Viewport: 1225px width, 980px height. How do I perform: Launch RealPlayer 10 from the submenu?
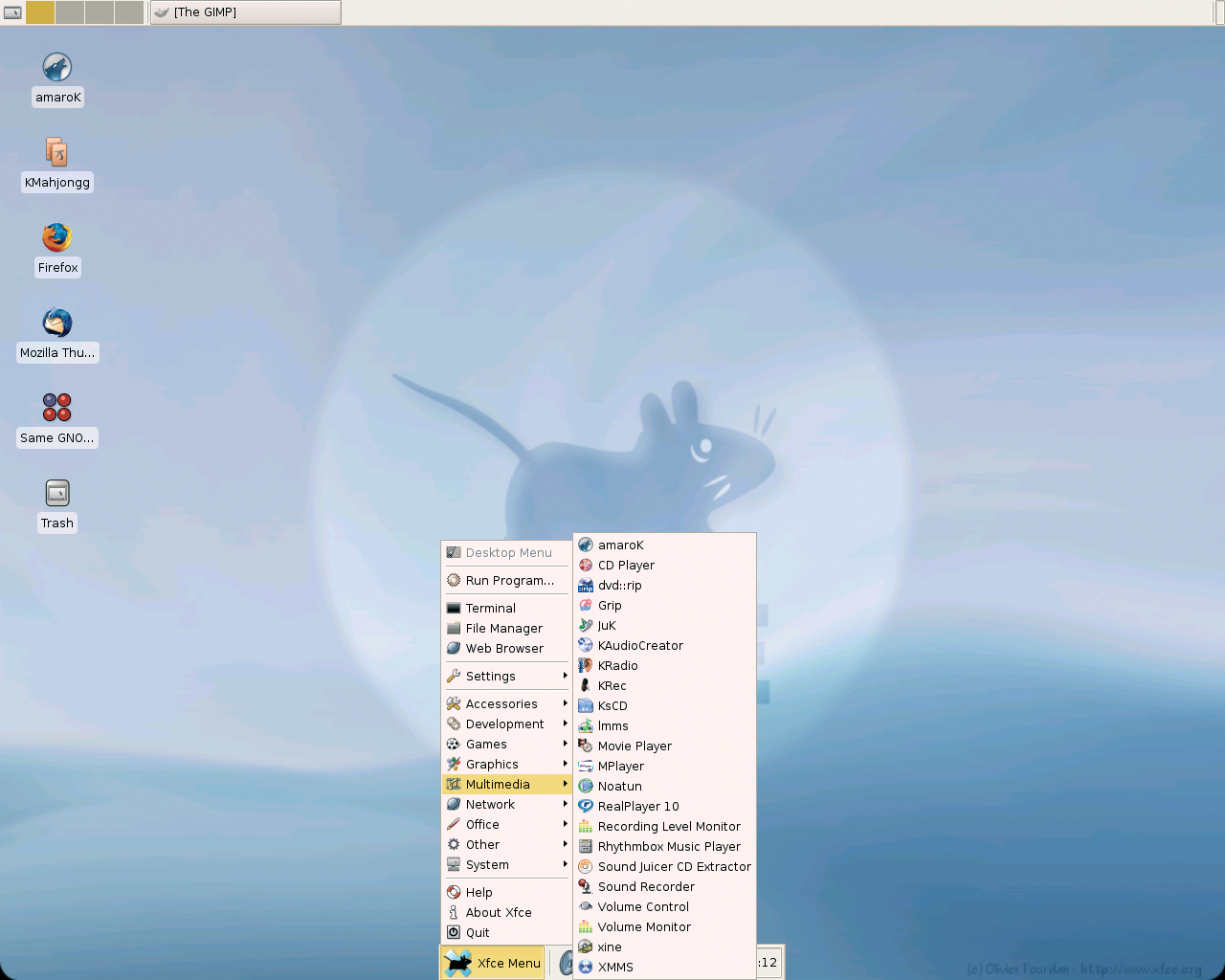(x=664, y=806)
